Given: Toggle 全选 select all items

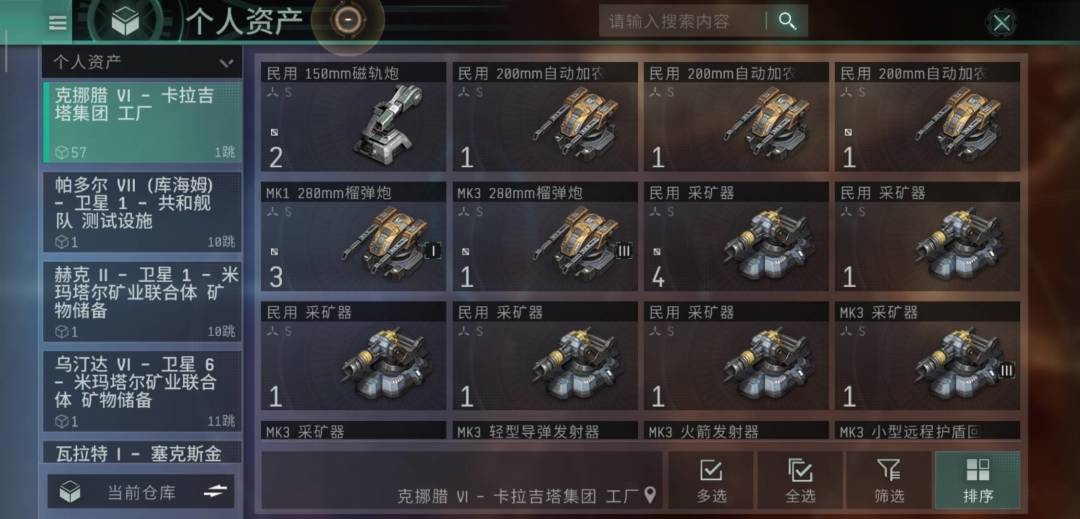Looking at the screenshot, I should coord(800,480).
